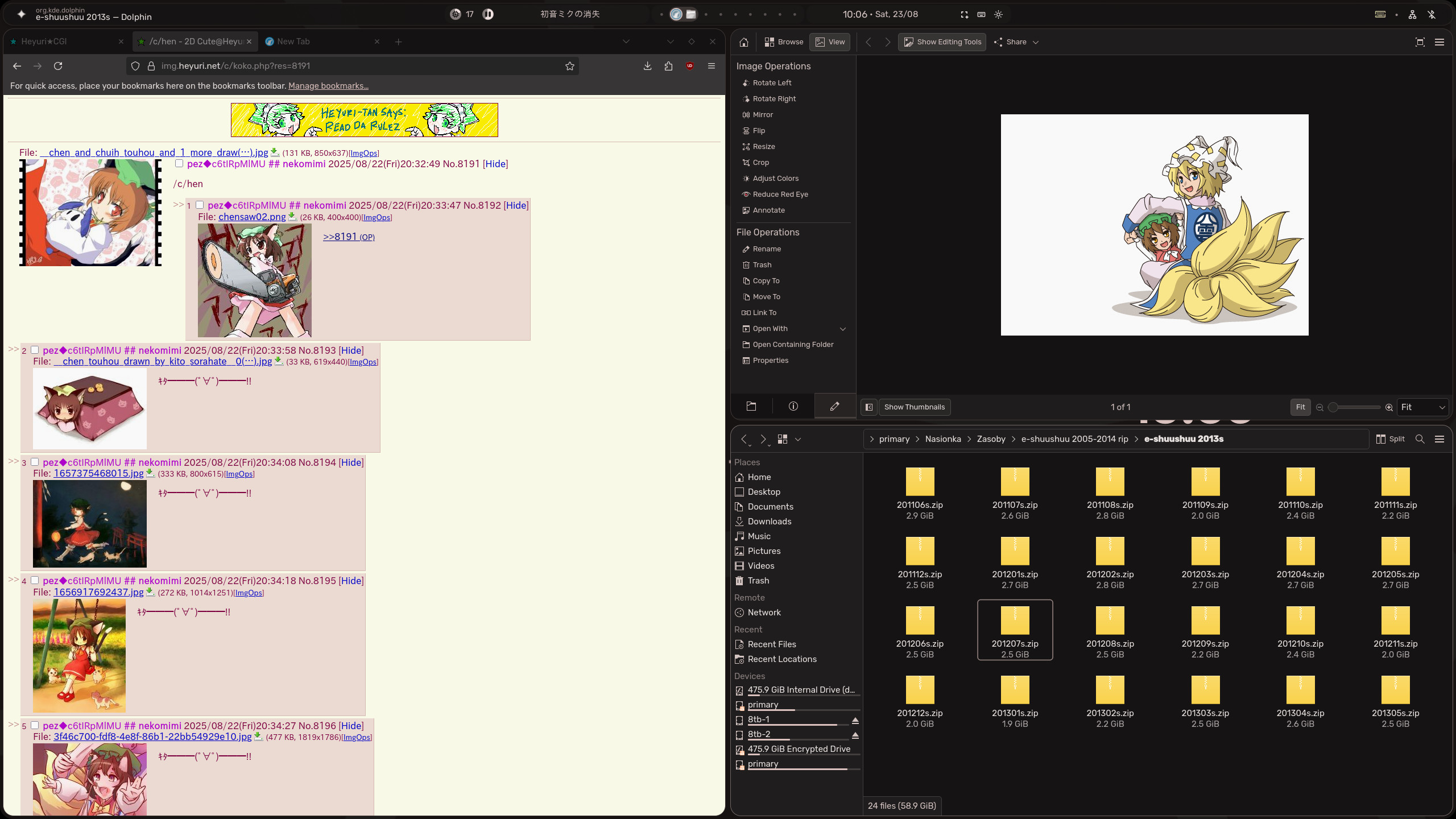
Task: Tick the checkbox for post No.8194
Action: (x=35, y=462)
